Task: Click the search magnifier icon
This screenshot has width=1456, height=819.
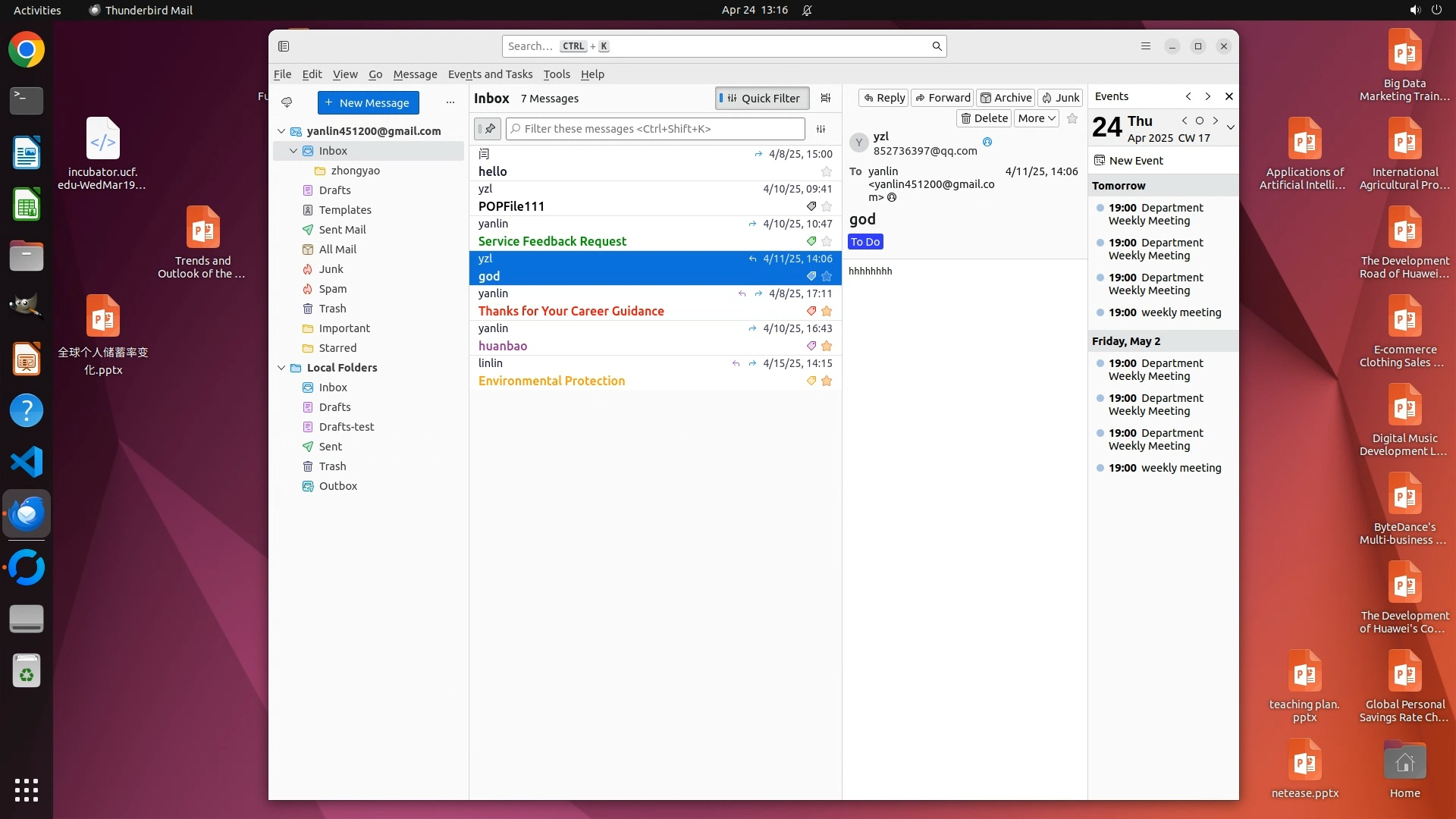Action: point(937,46)
